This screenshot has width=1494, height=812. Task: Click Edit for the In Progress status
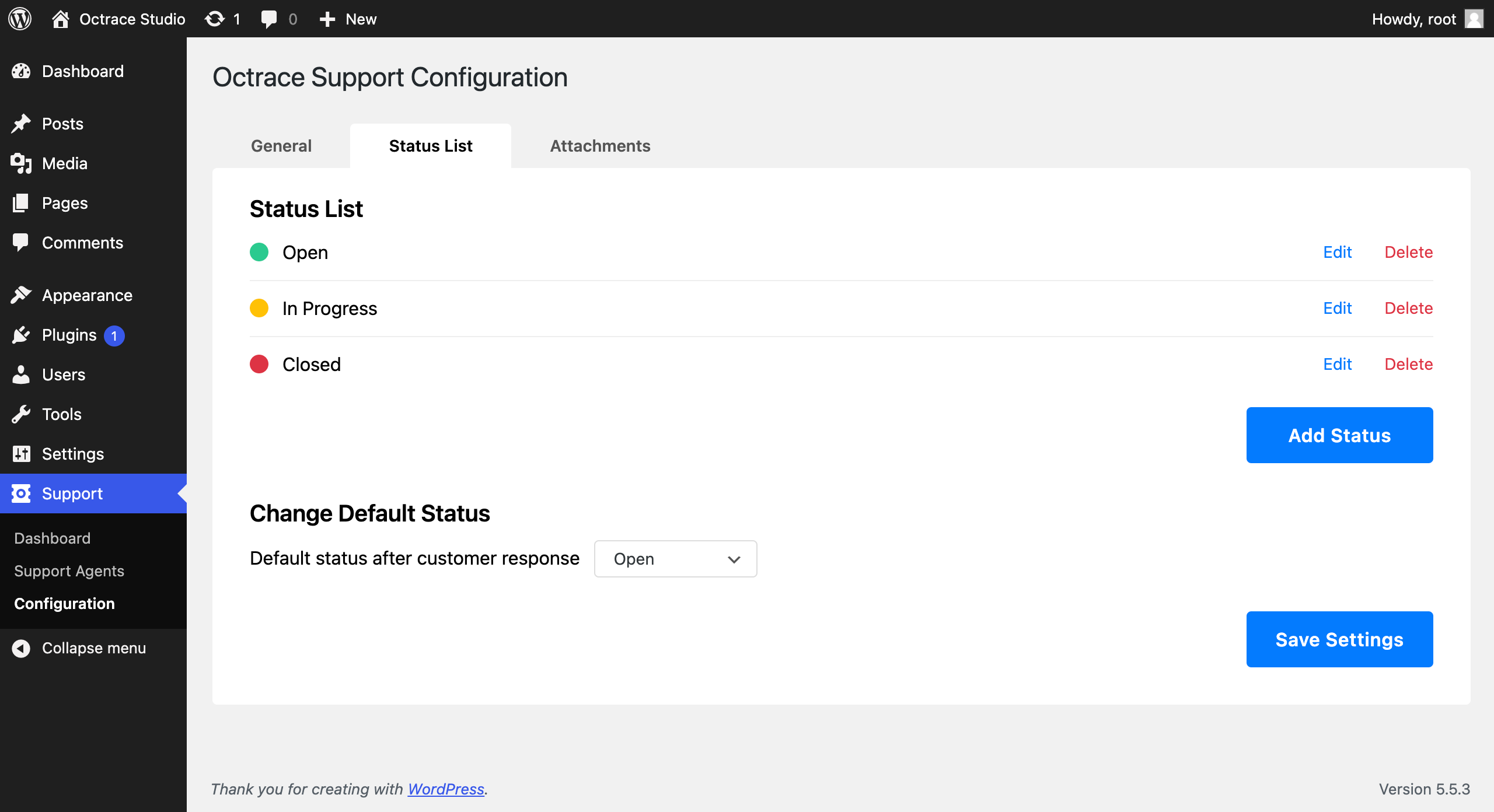click(1337, 308)
